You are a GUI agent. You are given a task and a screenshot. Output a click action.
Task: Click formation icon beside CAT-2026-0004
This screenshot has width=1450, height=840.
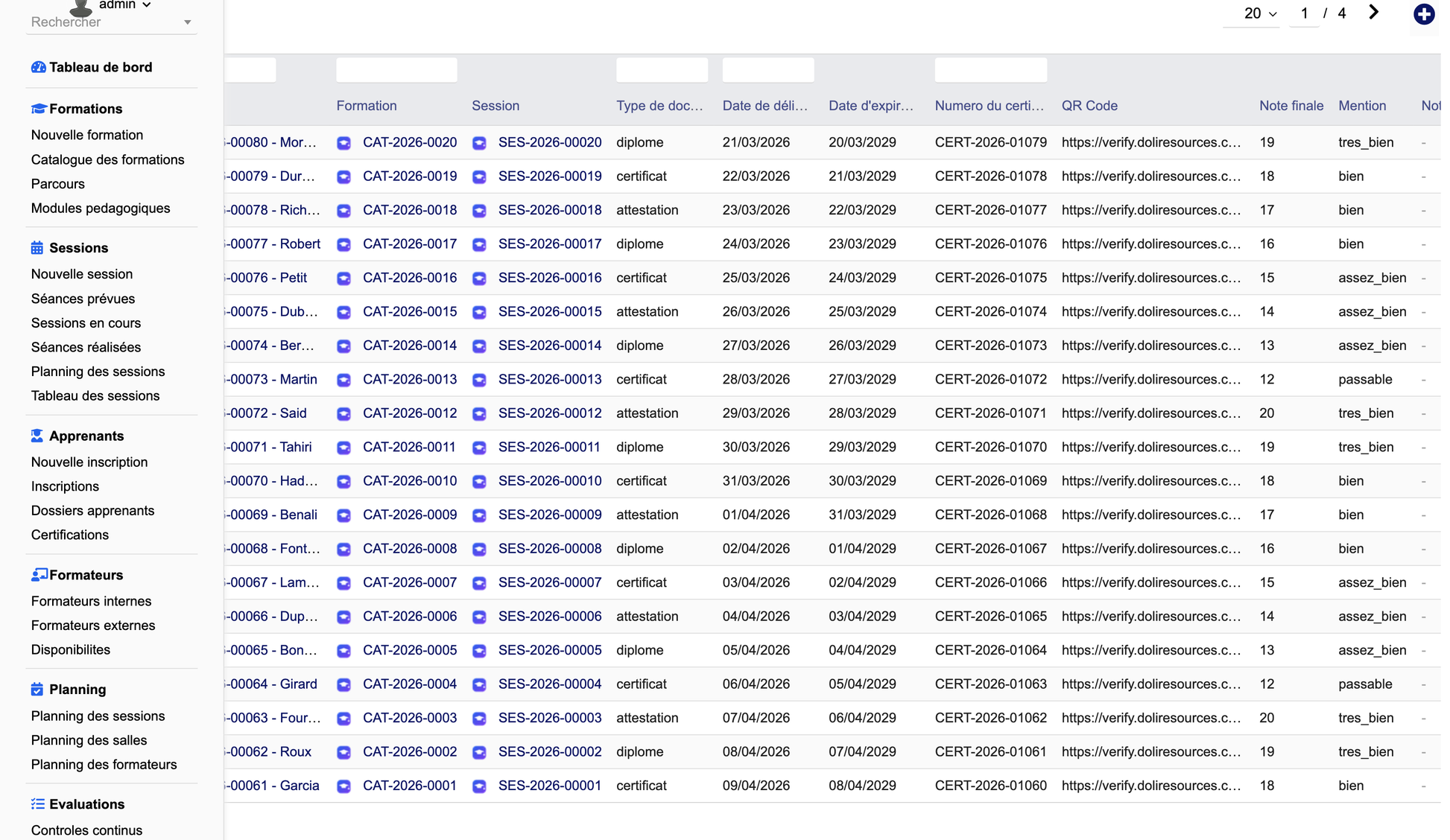point(343,684)
